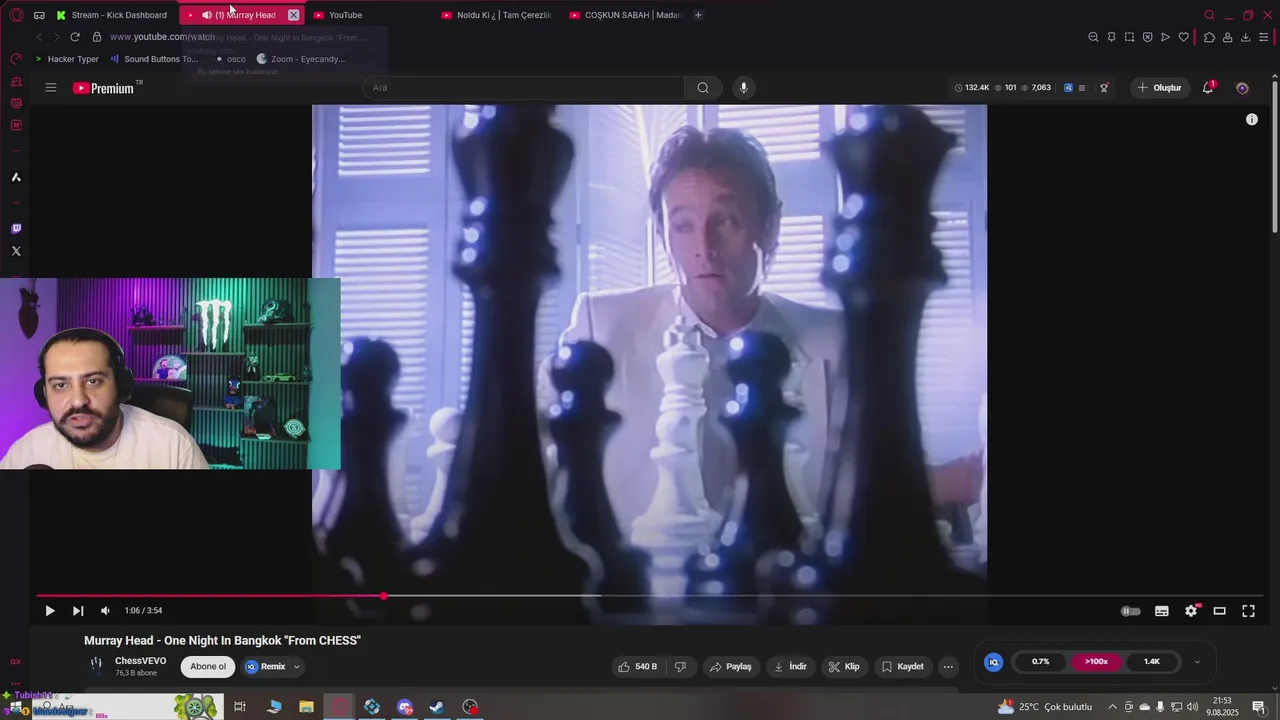
Task: Open the video in fullscreen
Action: [1248, 611]
